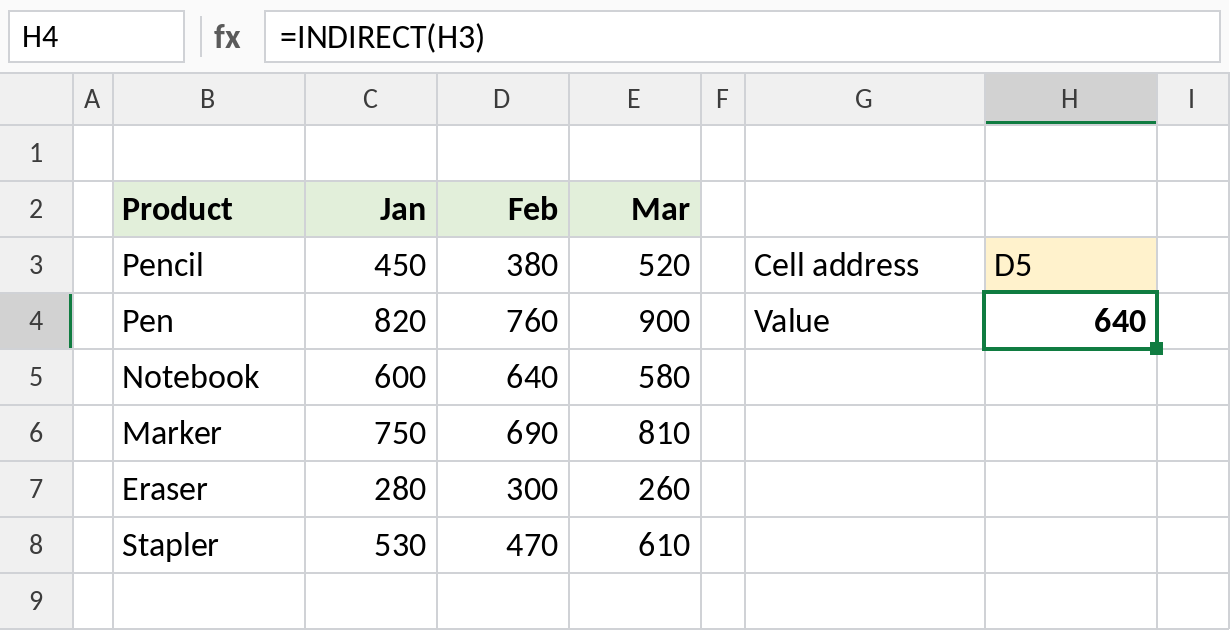Click Pen's Jan value 820

coord(371,321)
